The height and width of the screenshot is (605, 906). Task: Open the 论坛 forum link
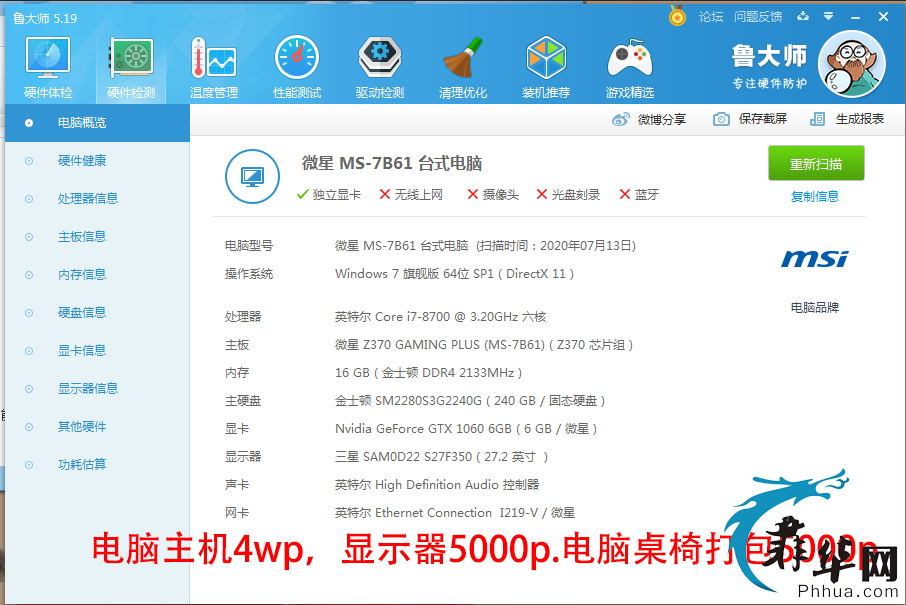711,17
